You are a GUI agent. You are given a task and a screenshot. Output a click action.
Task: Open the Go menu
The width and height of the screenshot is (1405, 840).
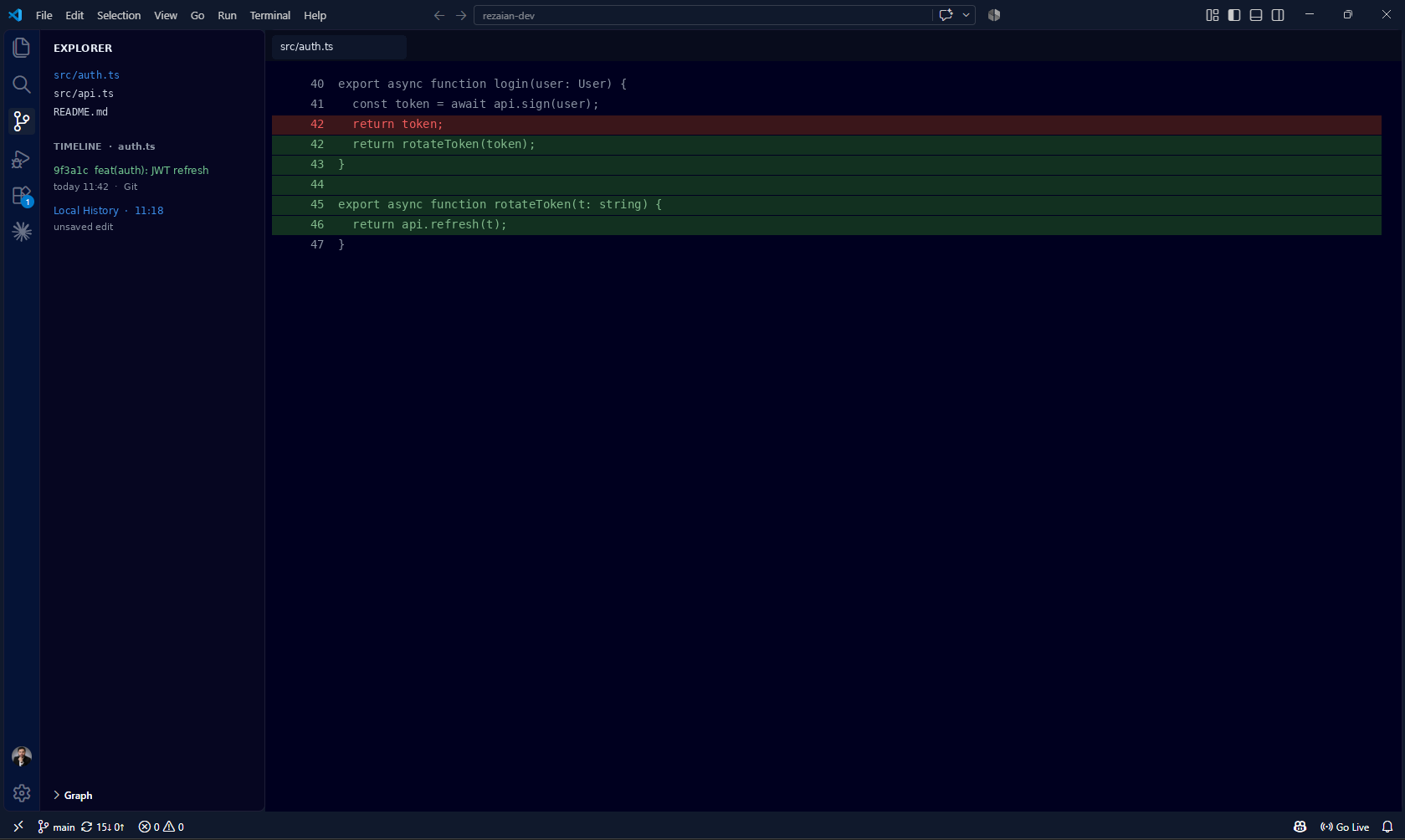[197, 15]
